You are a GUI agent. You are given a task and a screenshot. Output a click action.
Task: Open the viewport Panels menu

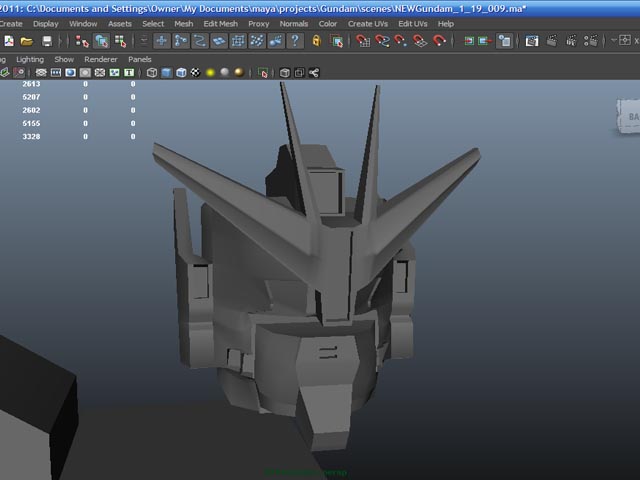(x=140, y=59)
